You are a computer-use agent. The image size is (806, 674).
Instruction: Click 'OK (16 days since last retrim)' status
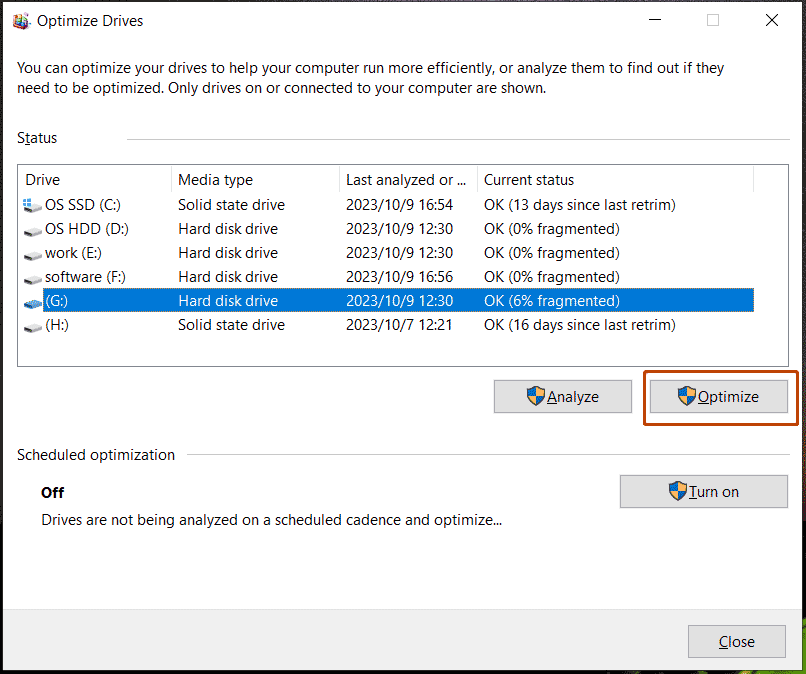(x=579, y=325)
